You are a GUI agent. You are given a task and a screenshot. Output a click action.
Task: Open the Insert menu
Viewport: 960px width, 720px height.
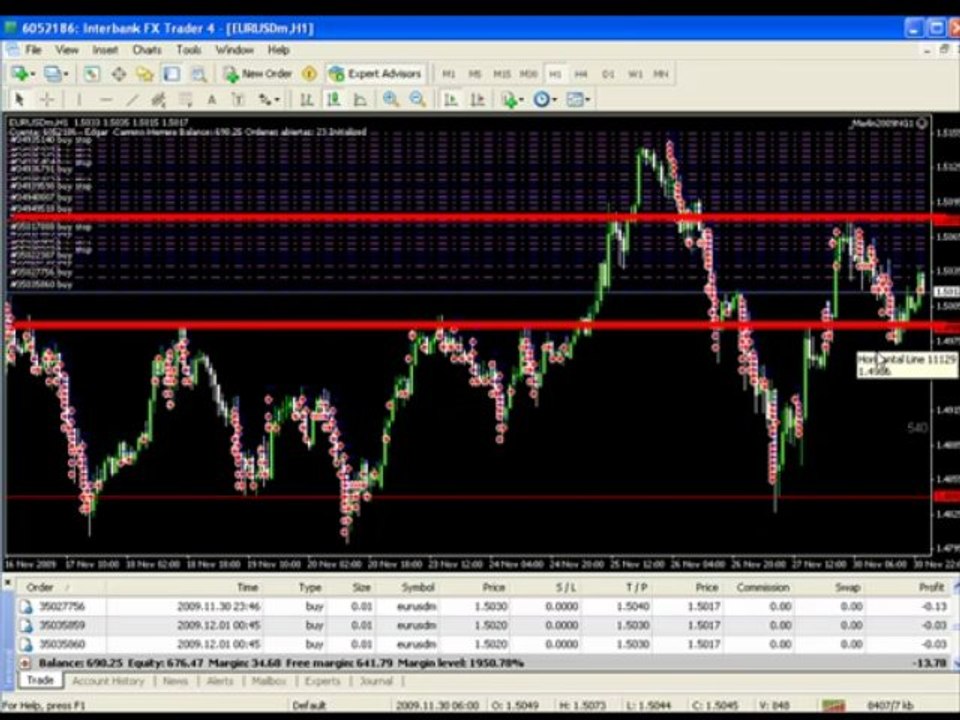105,50
